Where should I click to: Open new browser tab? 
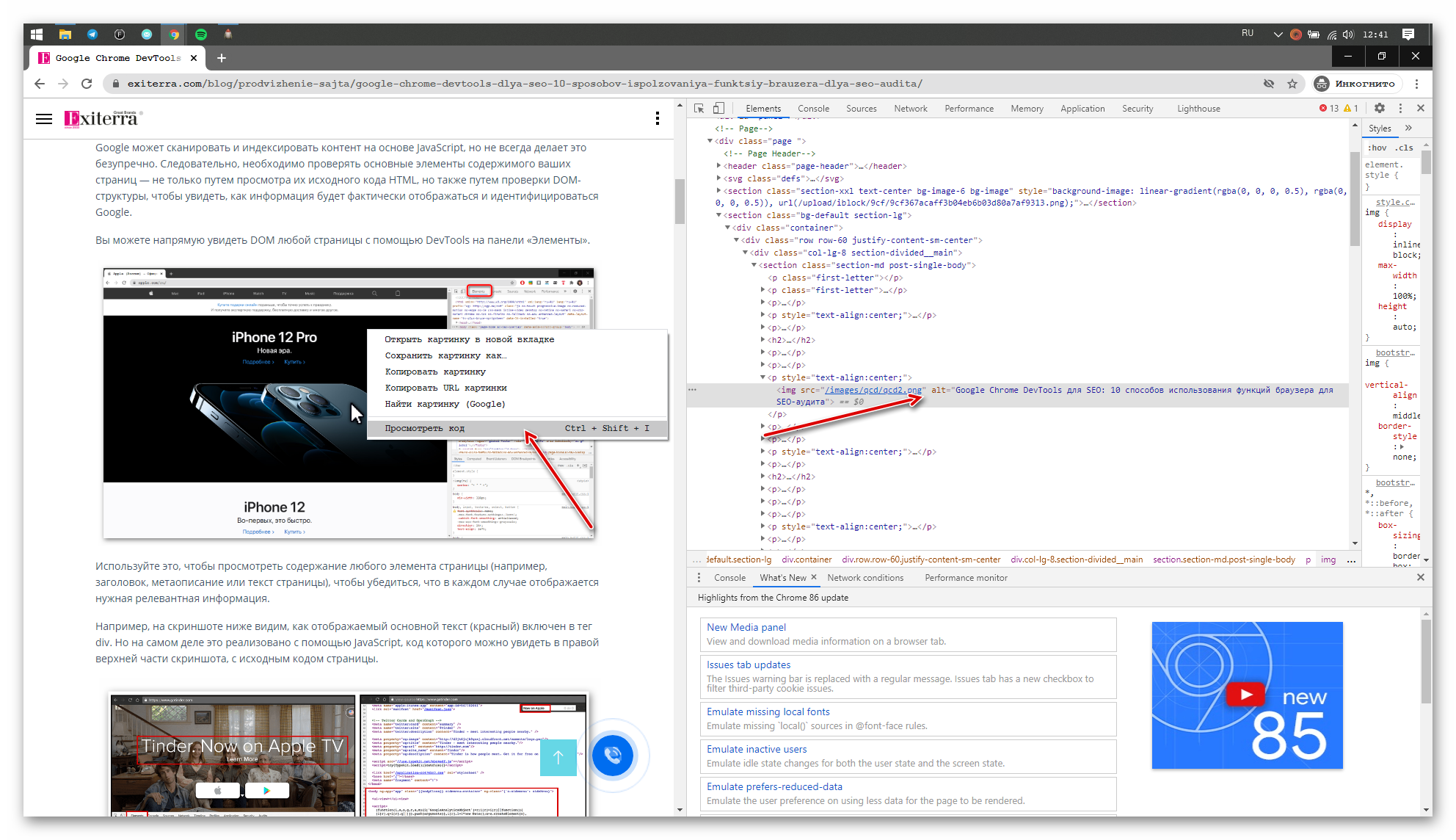[x=222, y=58]
